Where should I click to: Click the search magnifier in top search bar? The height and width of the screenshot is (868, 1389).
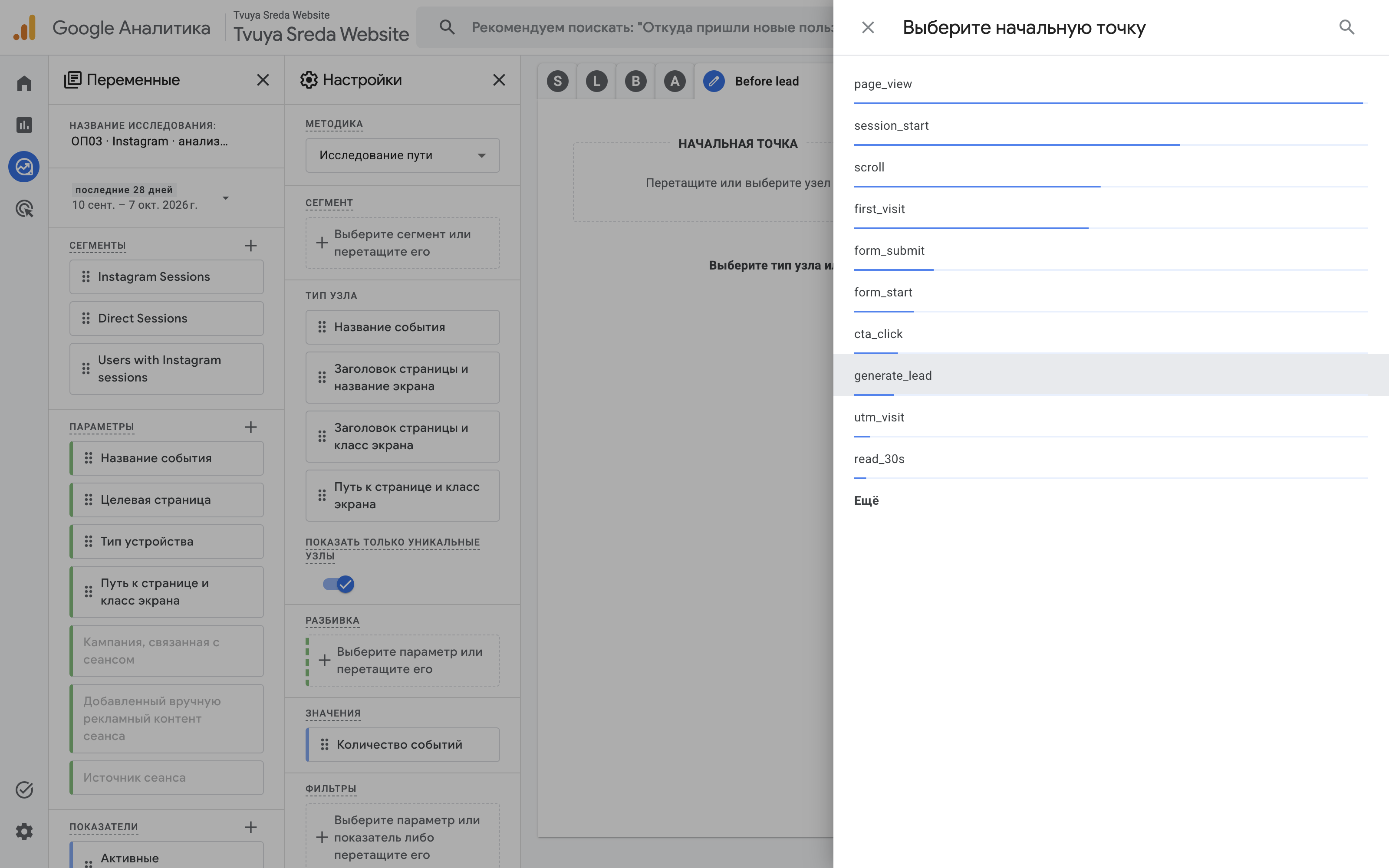click(447, 27)
